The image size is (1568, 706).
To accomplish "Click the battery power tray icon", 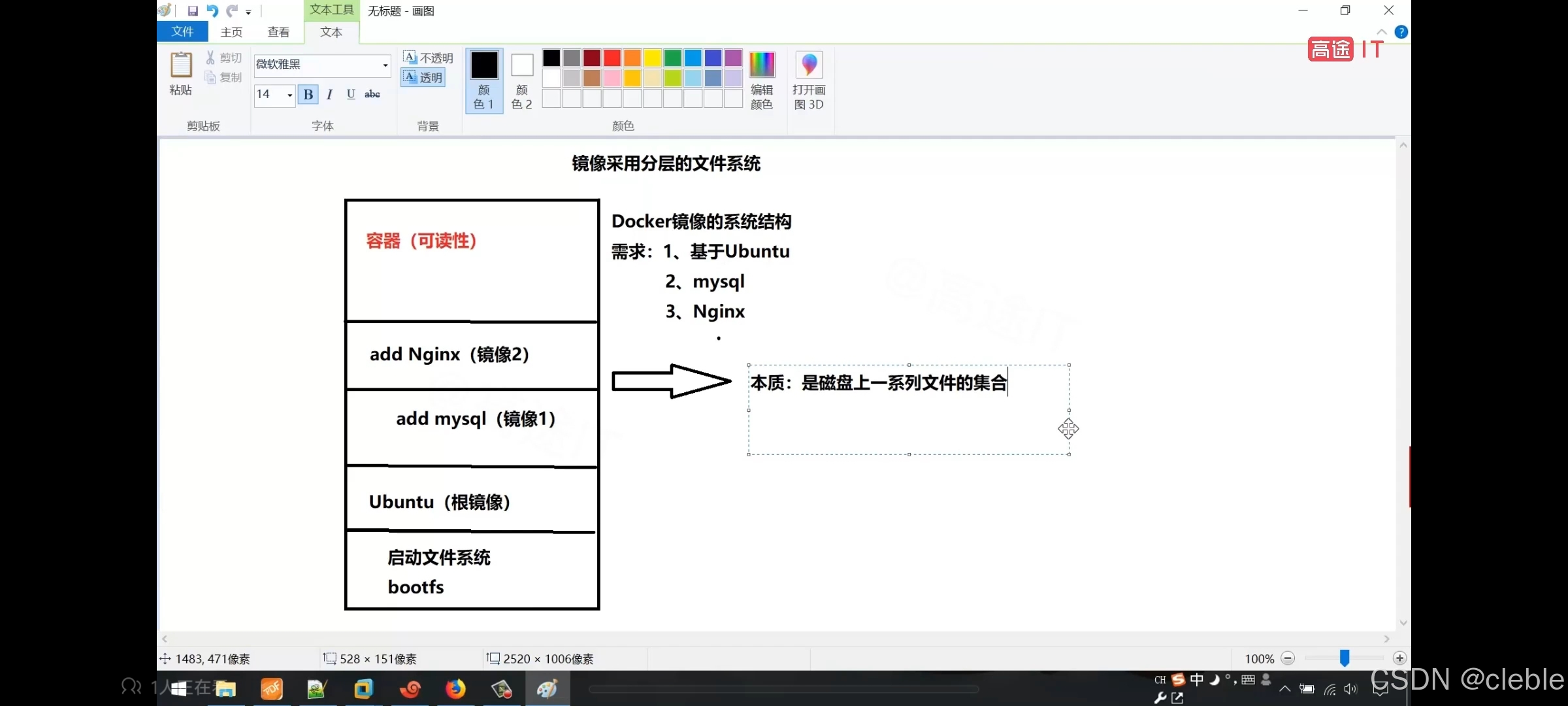I will pos(1307,688).
